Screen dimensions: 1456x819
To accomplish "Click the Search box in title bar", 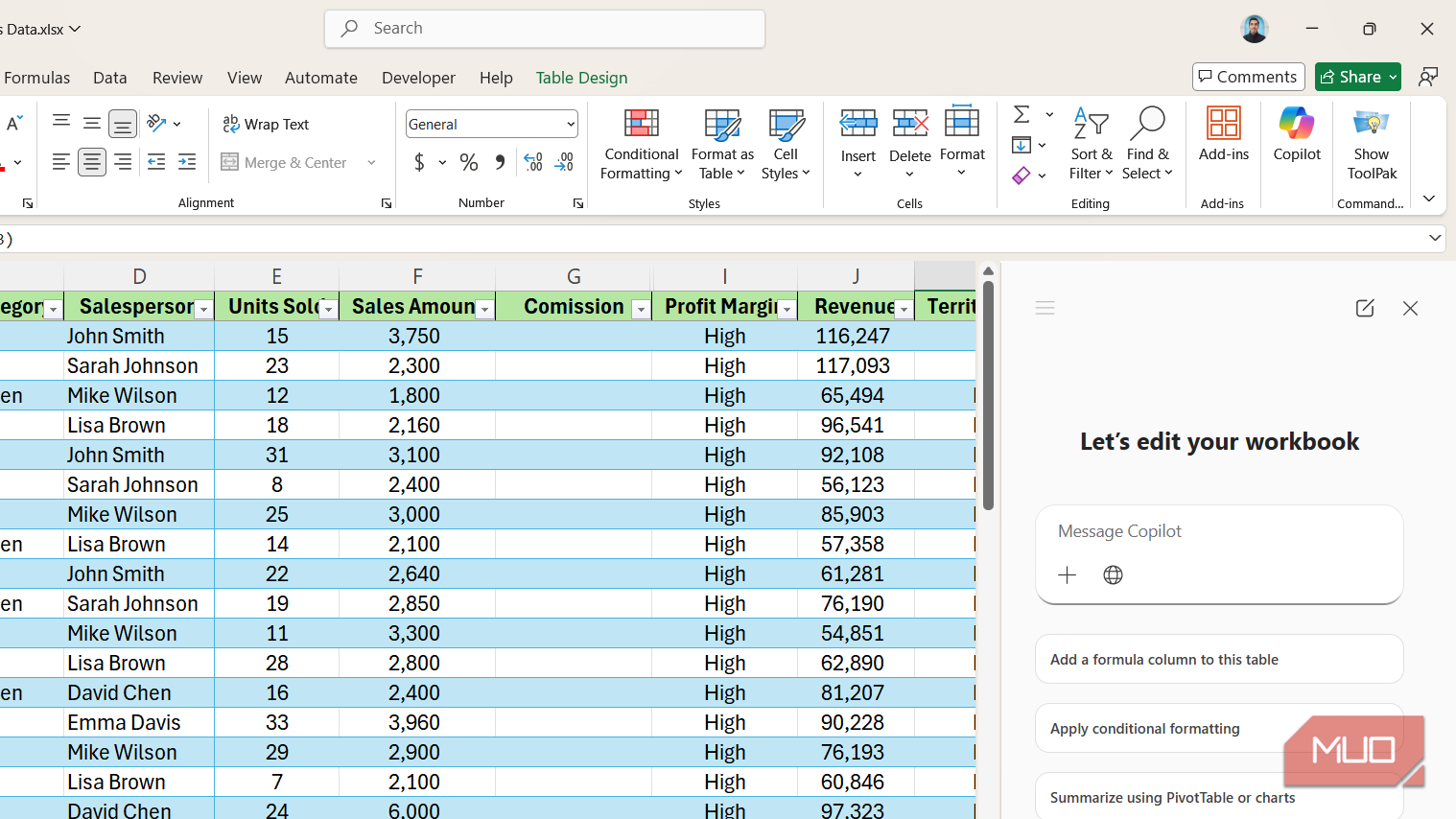I will coord(545,29).
